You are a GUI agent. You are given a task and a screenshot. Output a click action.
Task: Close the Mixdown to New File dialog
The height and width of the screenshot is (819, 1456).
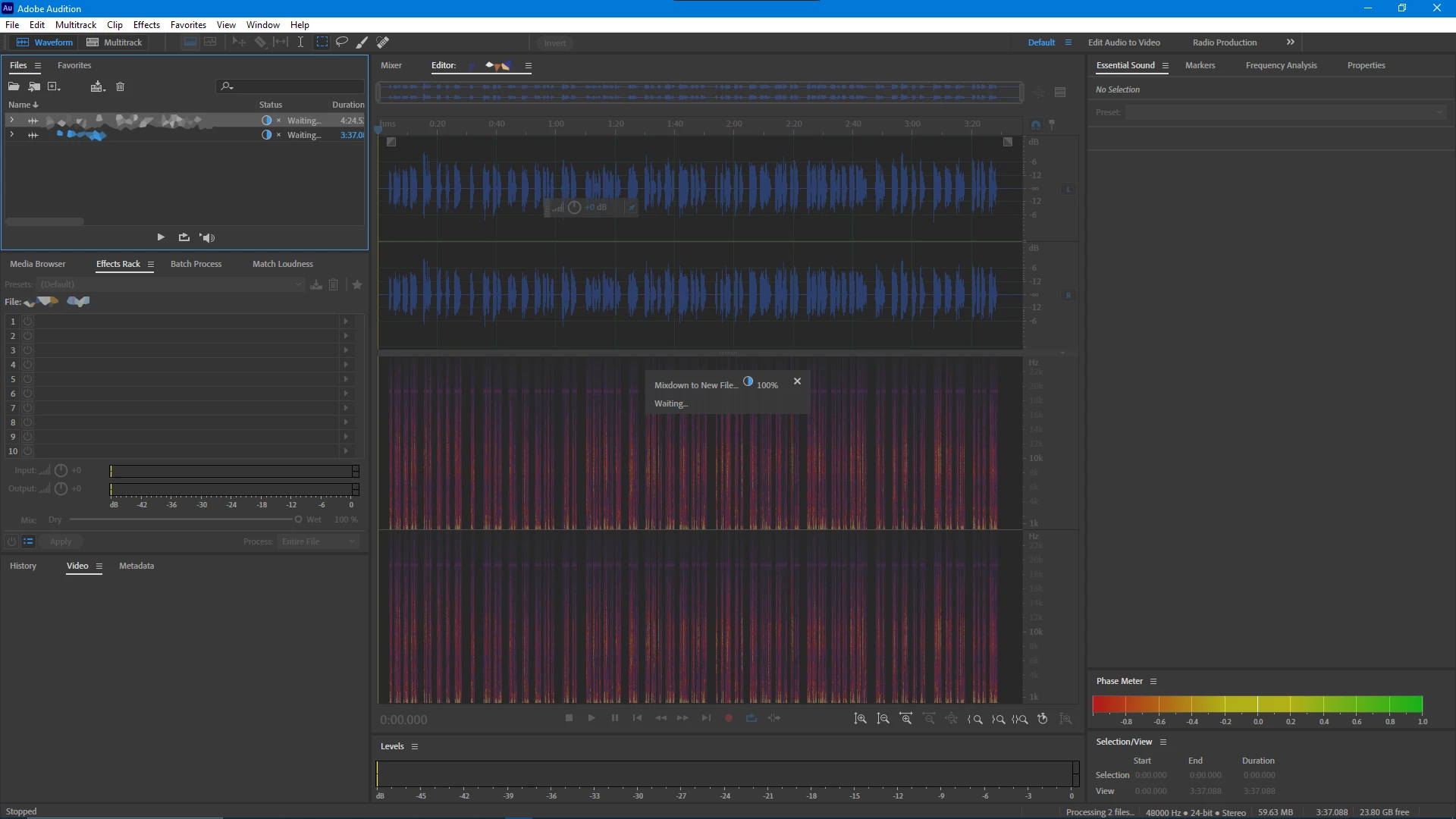[x=797, y=381]
